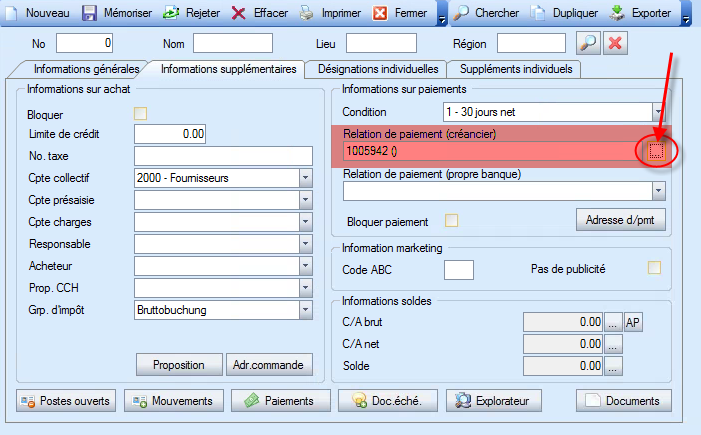This screenshot has height=435, width=701.
Task: Select Informations supplémentaires tab
Action: [228, 69]
